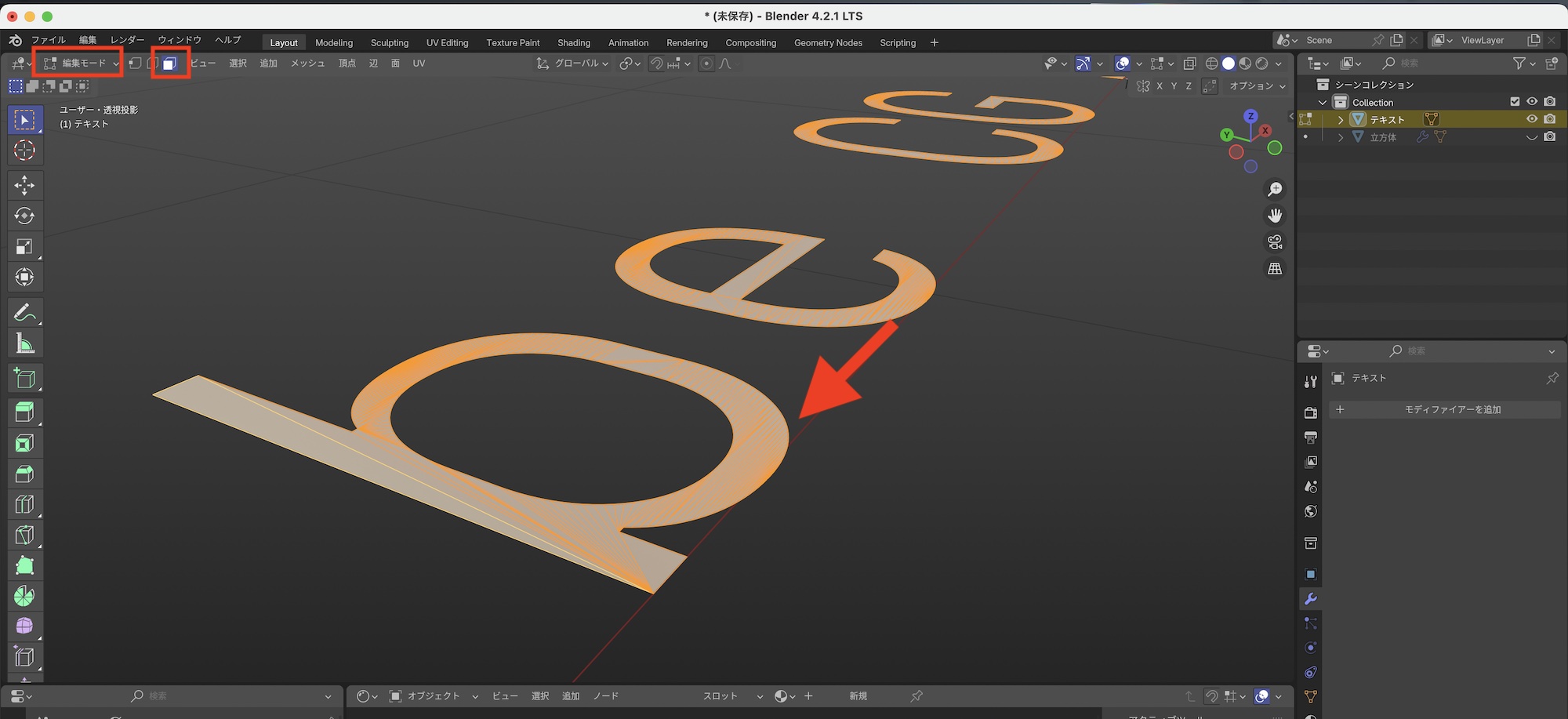Open the 編集モード mode dropdown
Screen dimensions: 1568x719
81,64
